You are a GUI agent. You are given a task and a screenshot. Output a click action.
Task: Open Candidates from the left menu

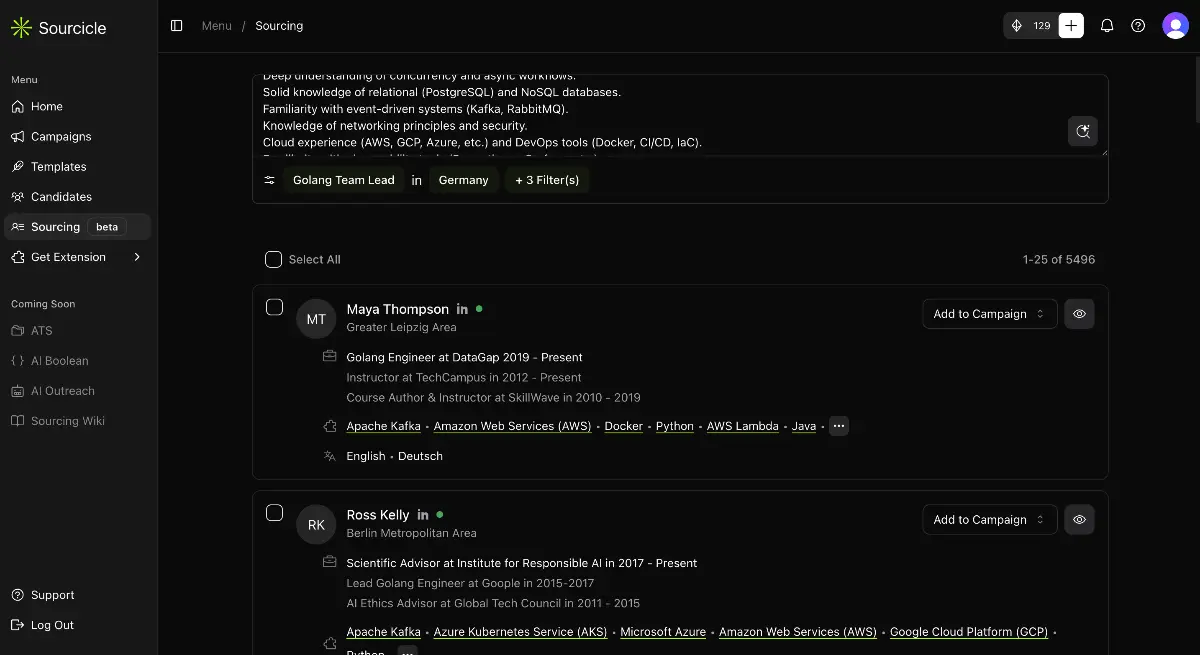[62, 196]
